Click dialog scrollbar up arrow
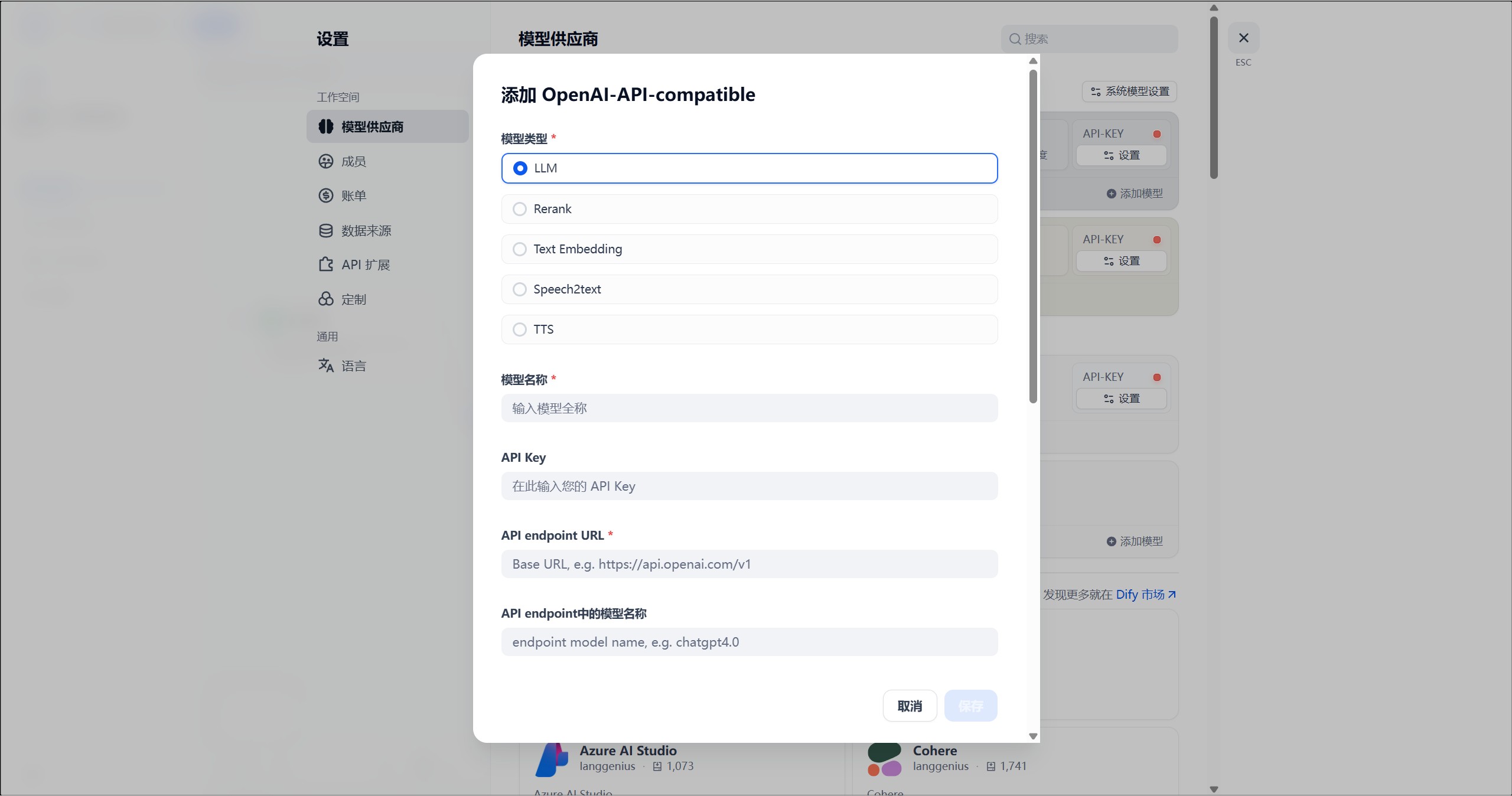Image resolution: width=1512 pixels, height=796 pixels. [1033, 61]
